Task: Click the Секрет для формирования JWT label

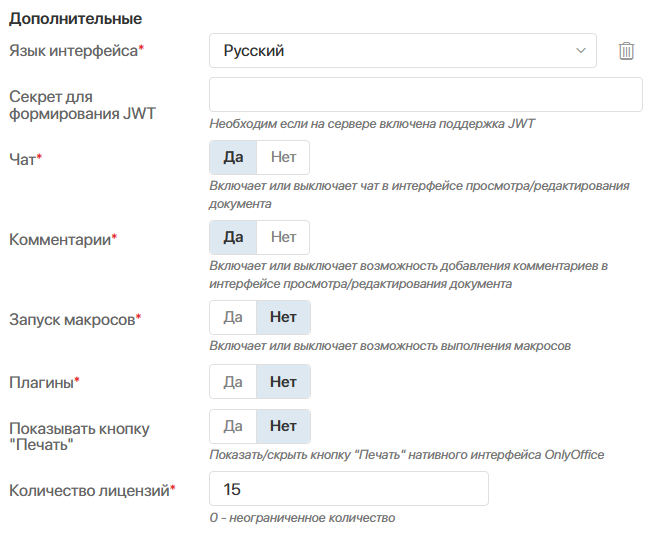Action: tap(82, 105)
